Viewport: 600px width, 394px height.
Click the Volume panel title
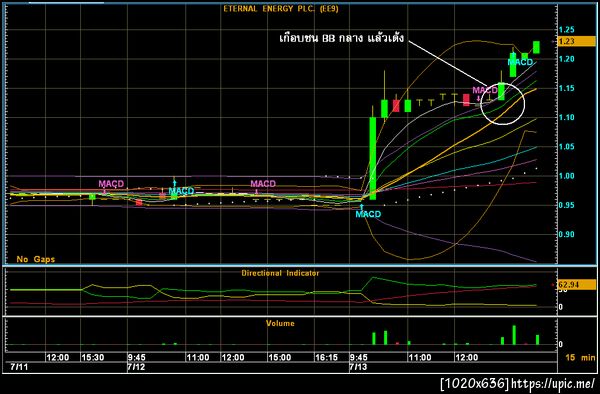click(280, 323)
